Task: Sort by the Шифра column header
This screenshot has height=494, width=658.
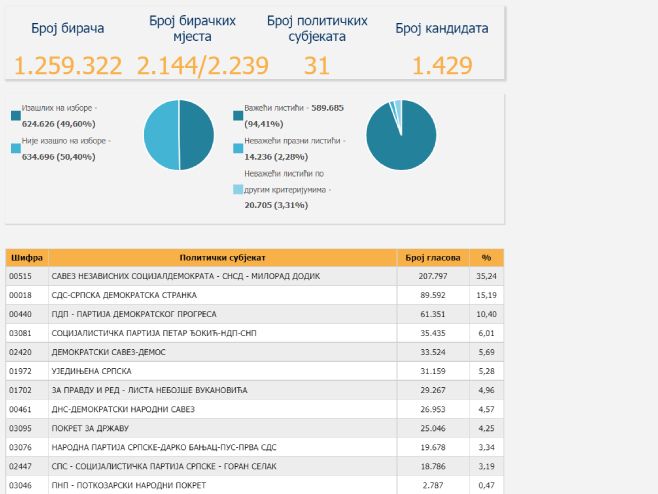Action: click(x=25, y=257)
